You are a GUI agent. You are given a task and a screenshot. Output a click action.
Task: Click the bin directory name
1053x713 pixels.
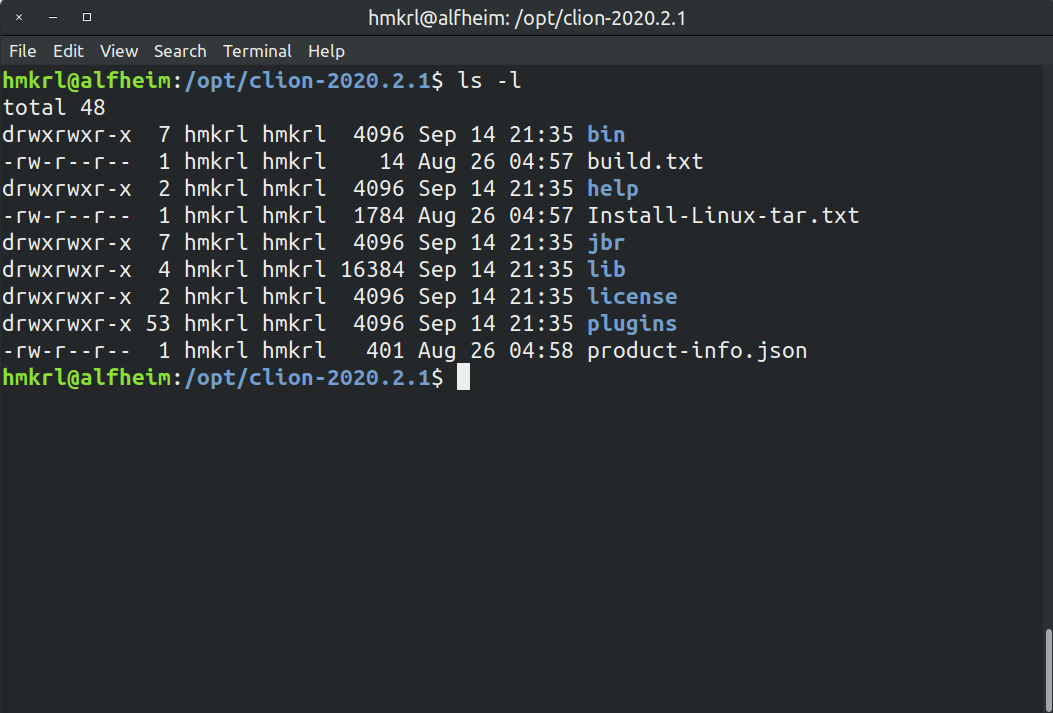[x=606, y=134]
